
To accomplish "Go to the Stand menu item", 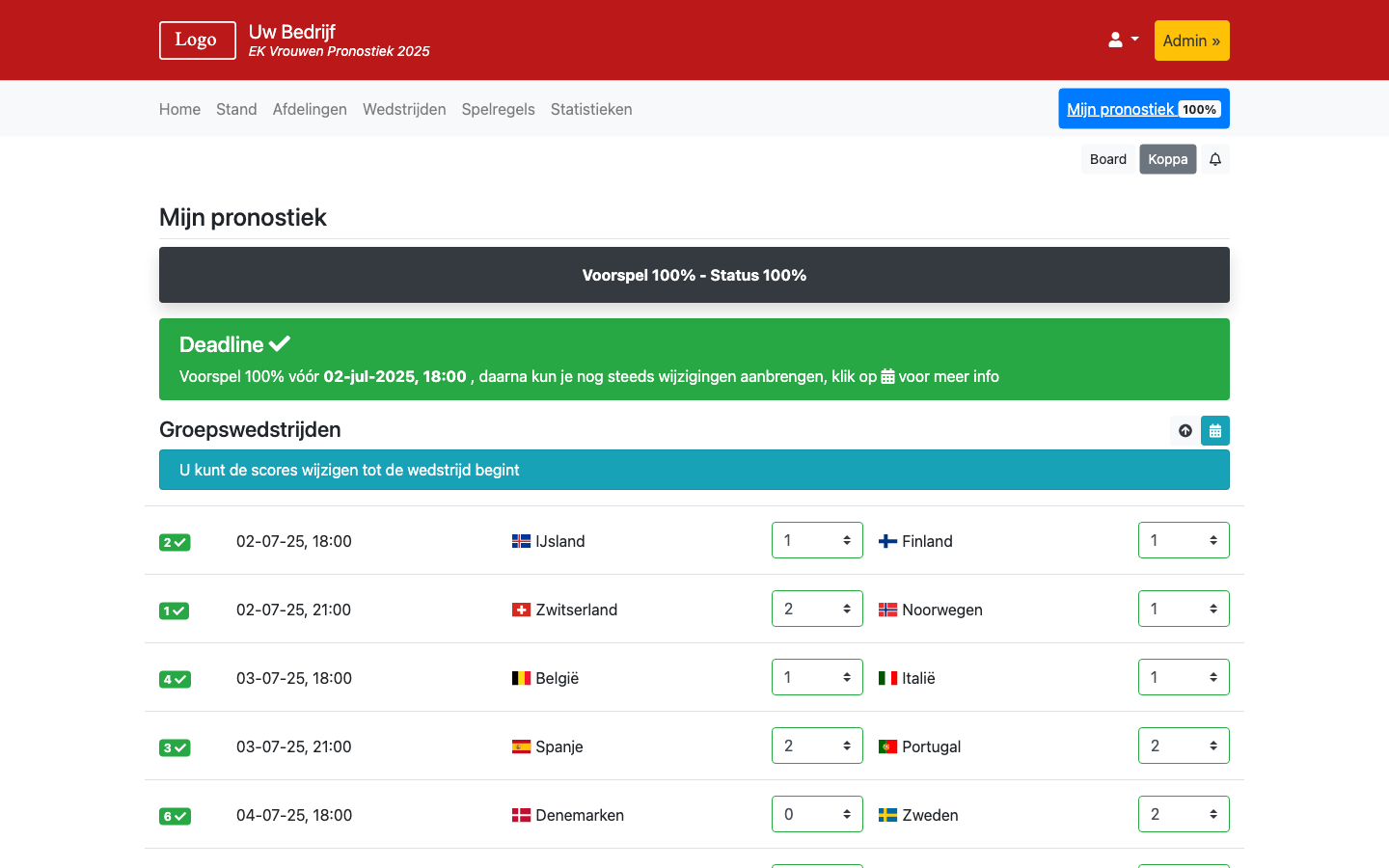I will [x=236, y=109].
